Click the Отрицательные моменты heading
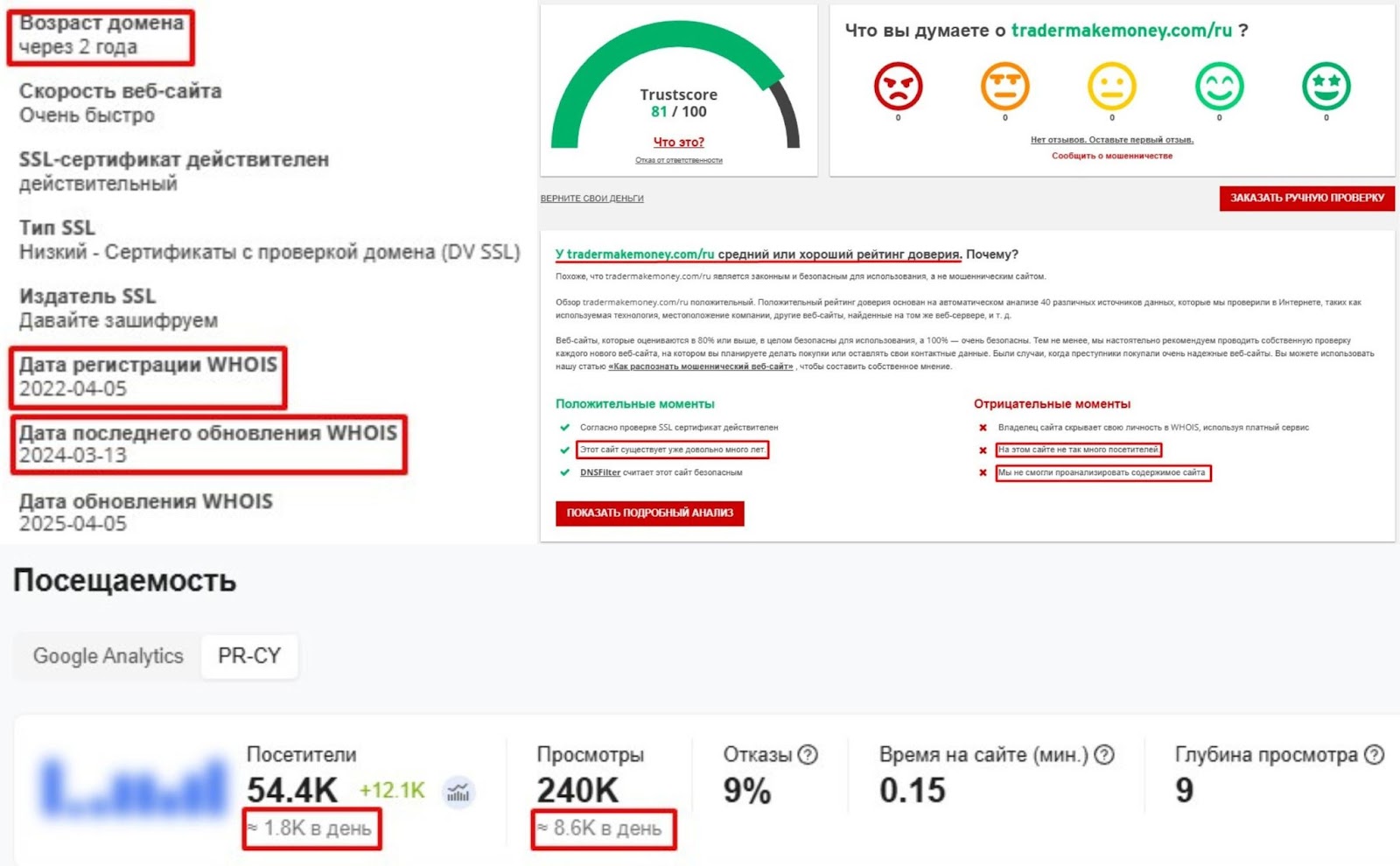Screen dimensions: 1400x866 click(x=1053, y=404)
